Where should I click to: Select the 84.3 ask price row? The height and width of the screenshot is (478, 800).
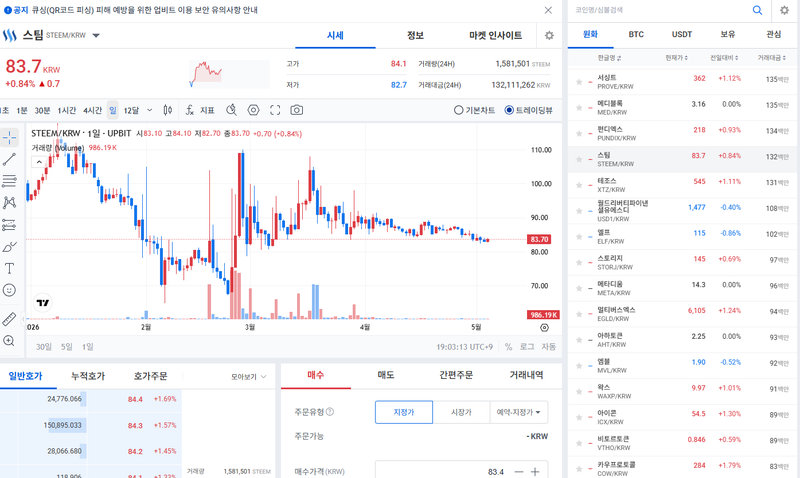pos(91,425)
